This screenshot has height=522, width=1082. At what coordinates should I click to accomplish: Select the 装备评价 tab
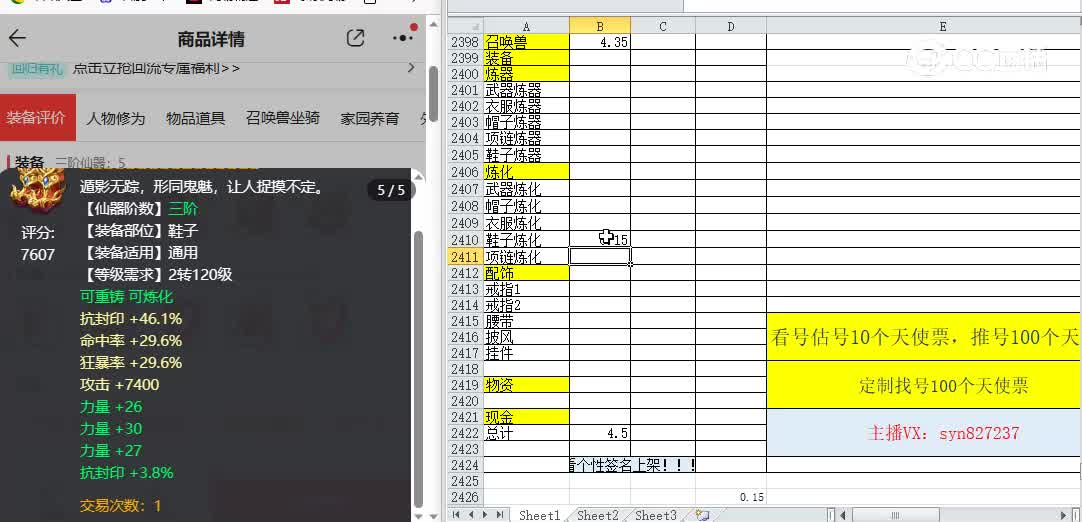pyautogui.click(x=36, y=117)
